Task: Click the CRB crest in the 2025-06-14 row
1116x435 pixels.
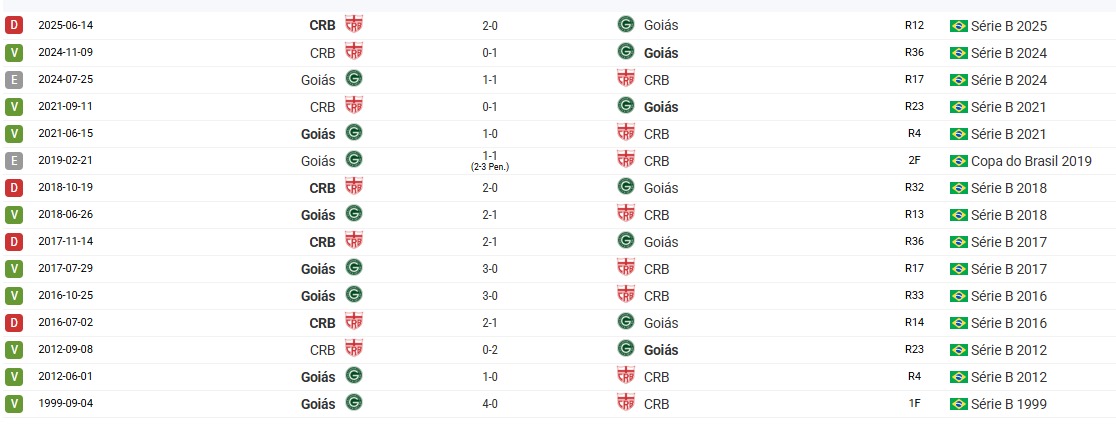Action: 353,24
